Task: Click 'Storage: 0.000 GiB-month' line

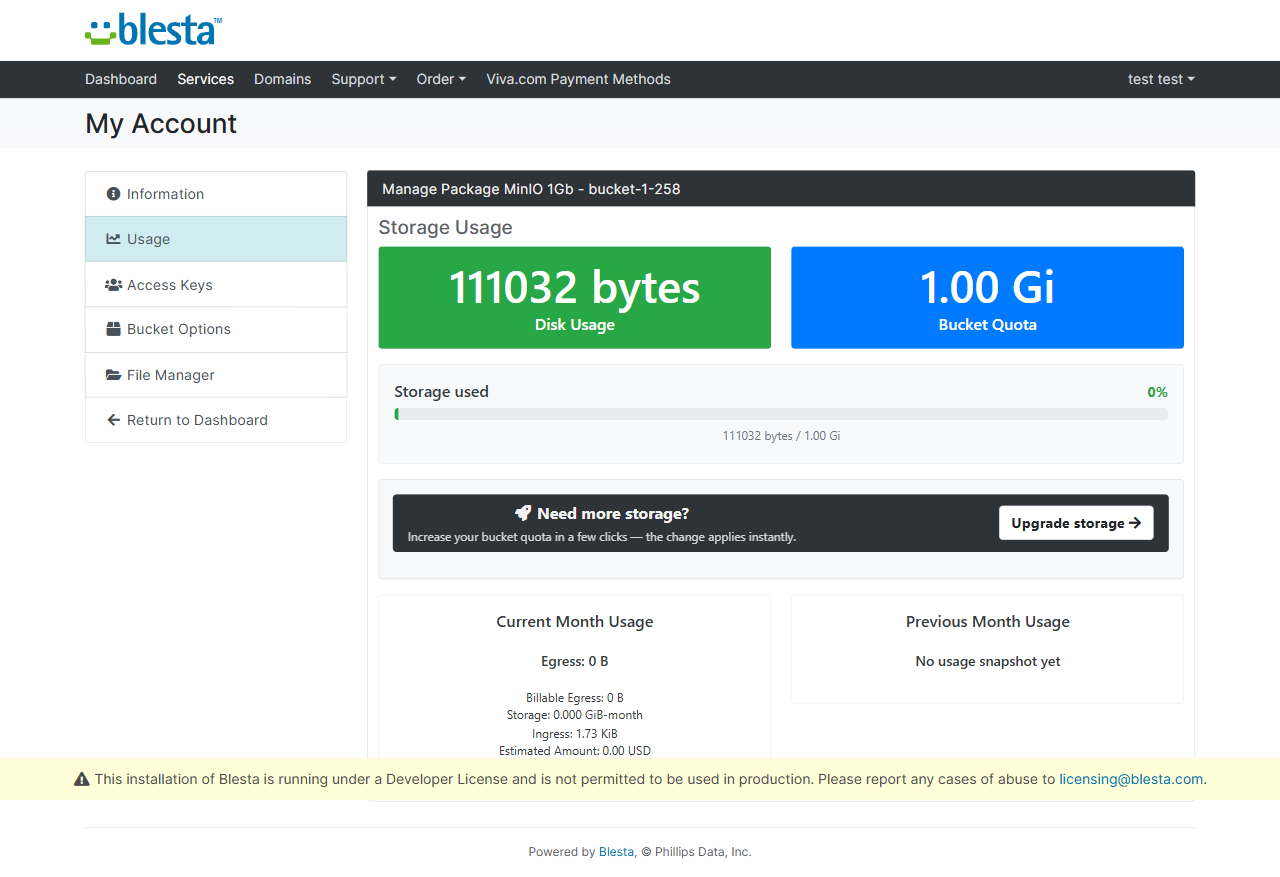Action: click(575, 715)
